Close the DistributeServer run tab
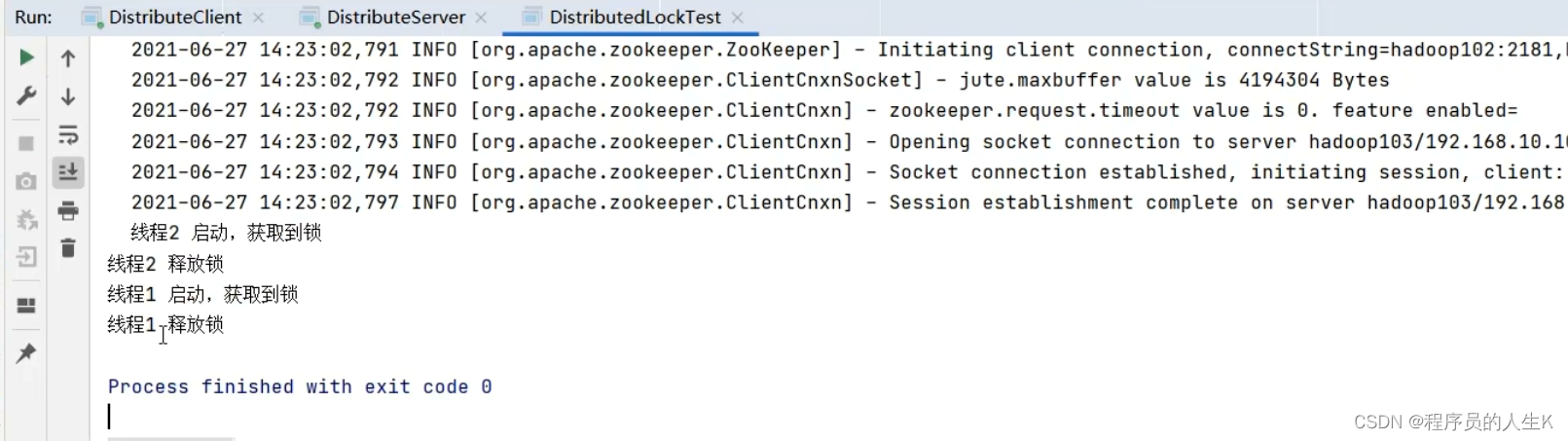 point(481,18)
